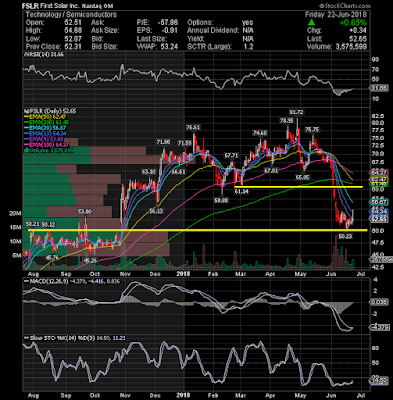Click the Prev Close value 52.31

[72, 47]
